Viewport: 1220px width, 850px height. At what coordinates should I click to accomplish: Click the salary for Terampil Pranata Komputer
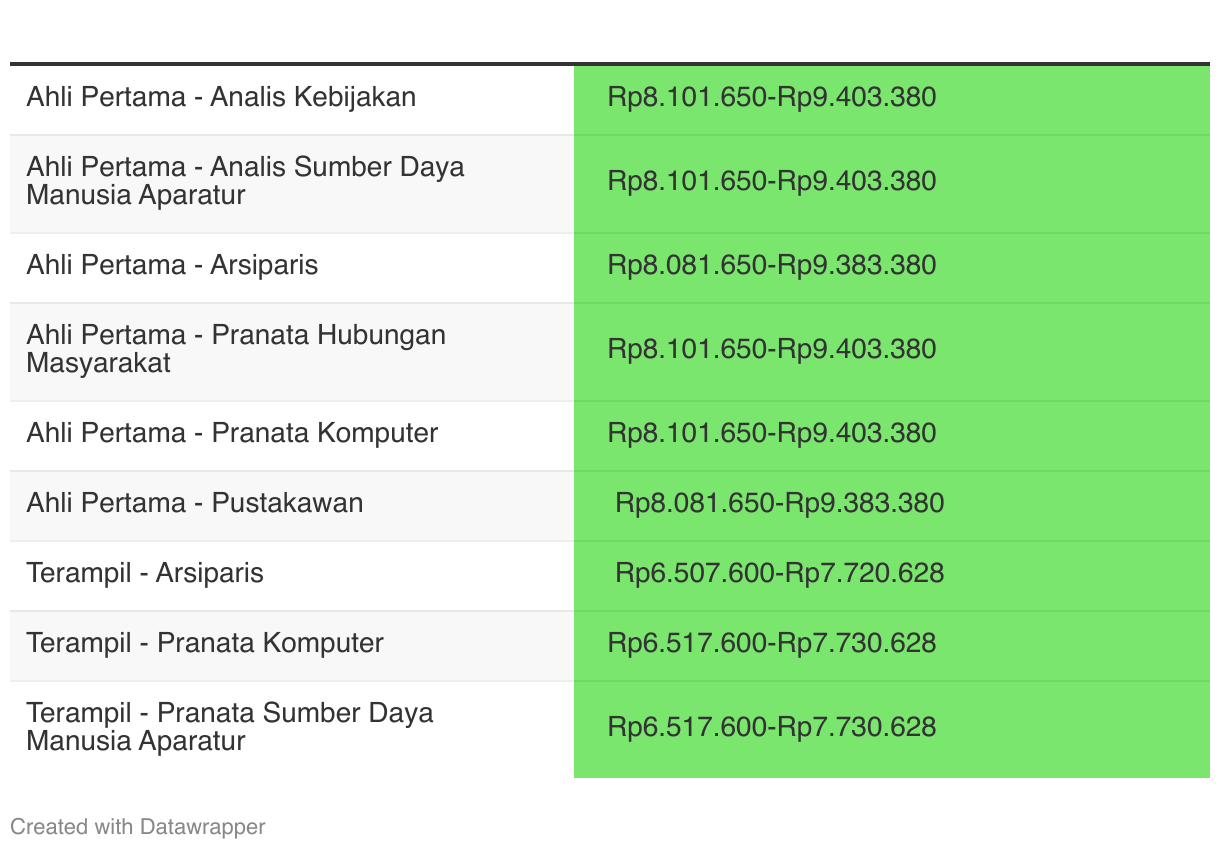[x=772, y=643]
